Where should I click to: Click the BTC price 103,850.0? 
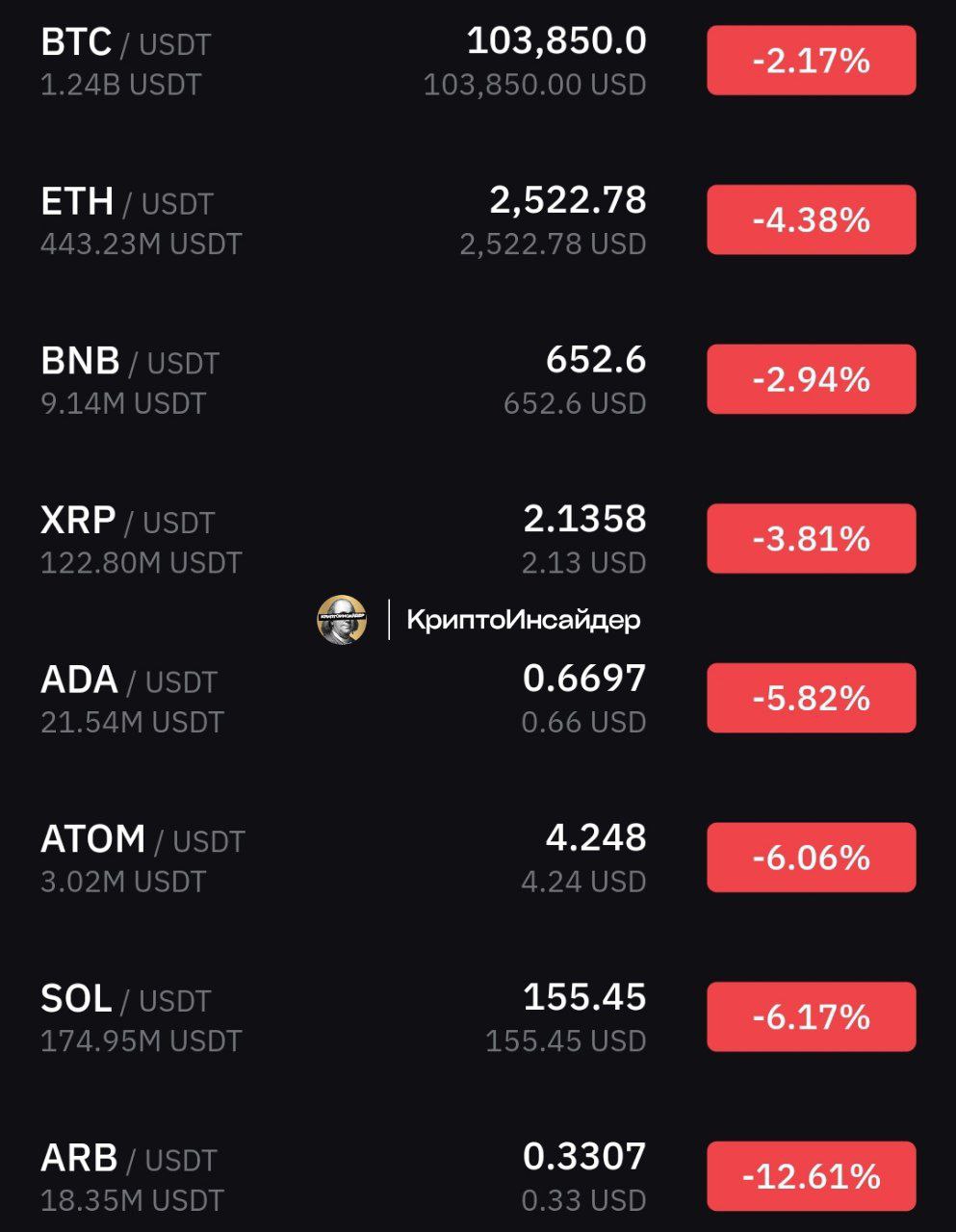point(556,41)
